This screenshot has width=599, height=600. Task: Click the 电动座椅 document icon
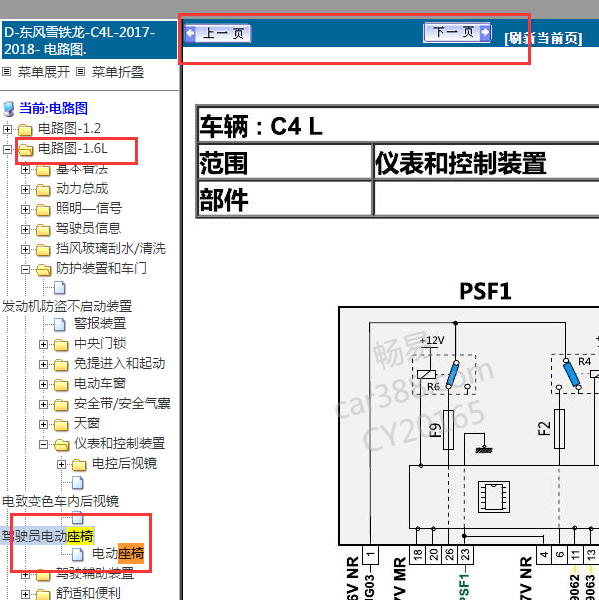pos(78,554)
